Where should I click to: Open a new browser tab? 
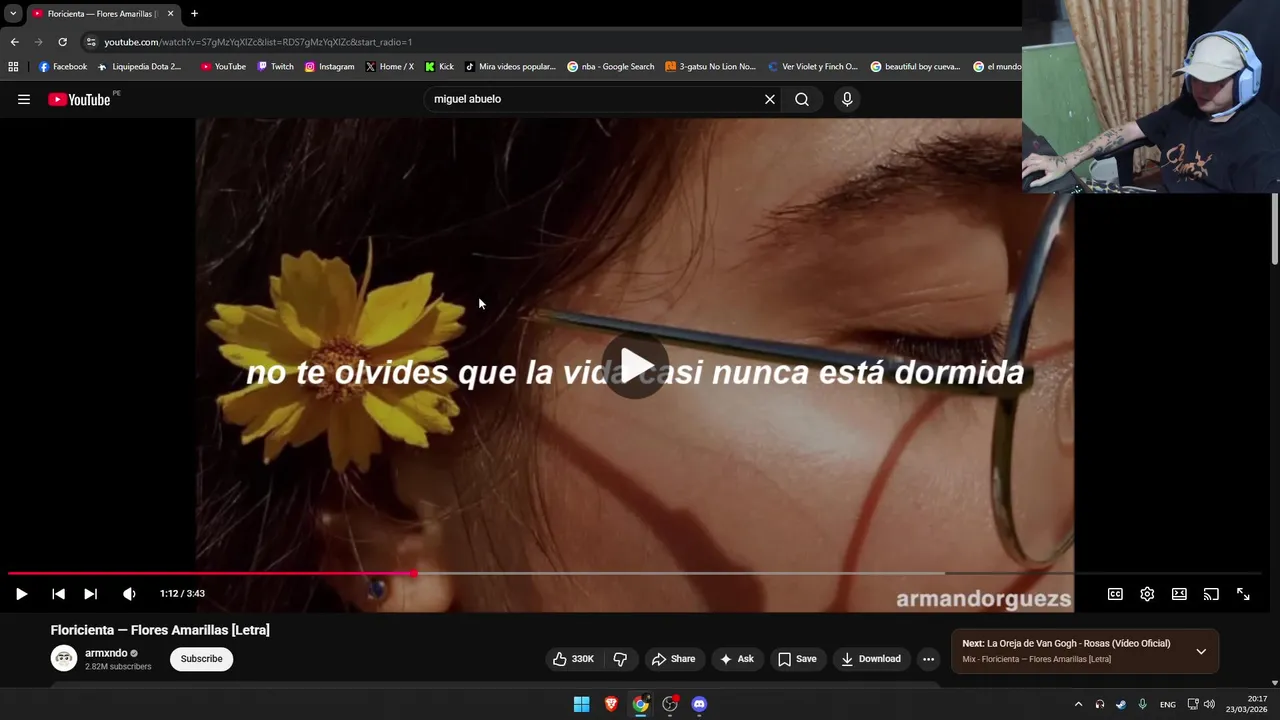click(x=194, y=14)
